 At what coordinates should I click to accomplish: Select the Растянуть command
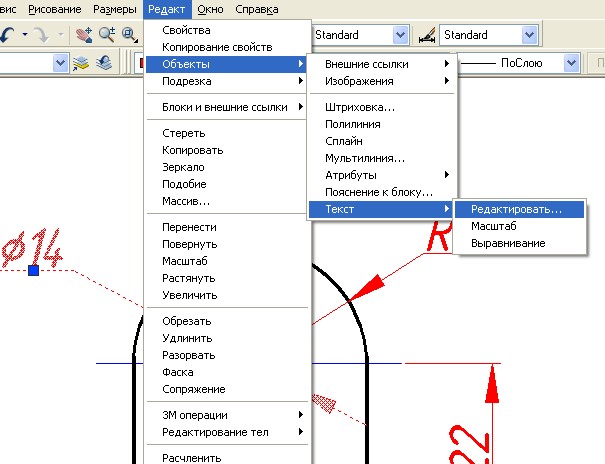coord(228,278)
